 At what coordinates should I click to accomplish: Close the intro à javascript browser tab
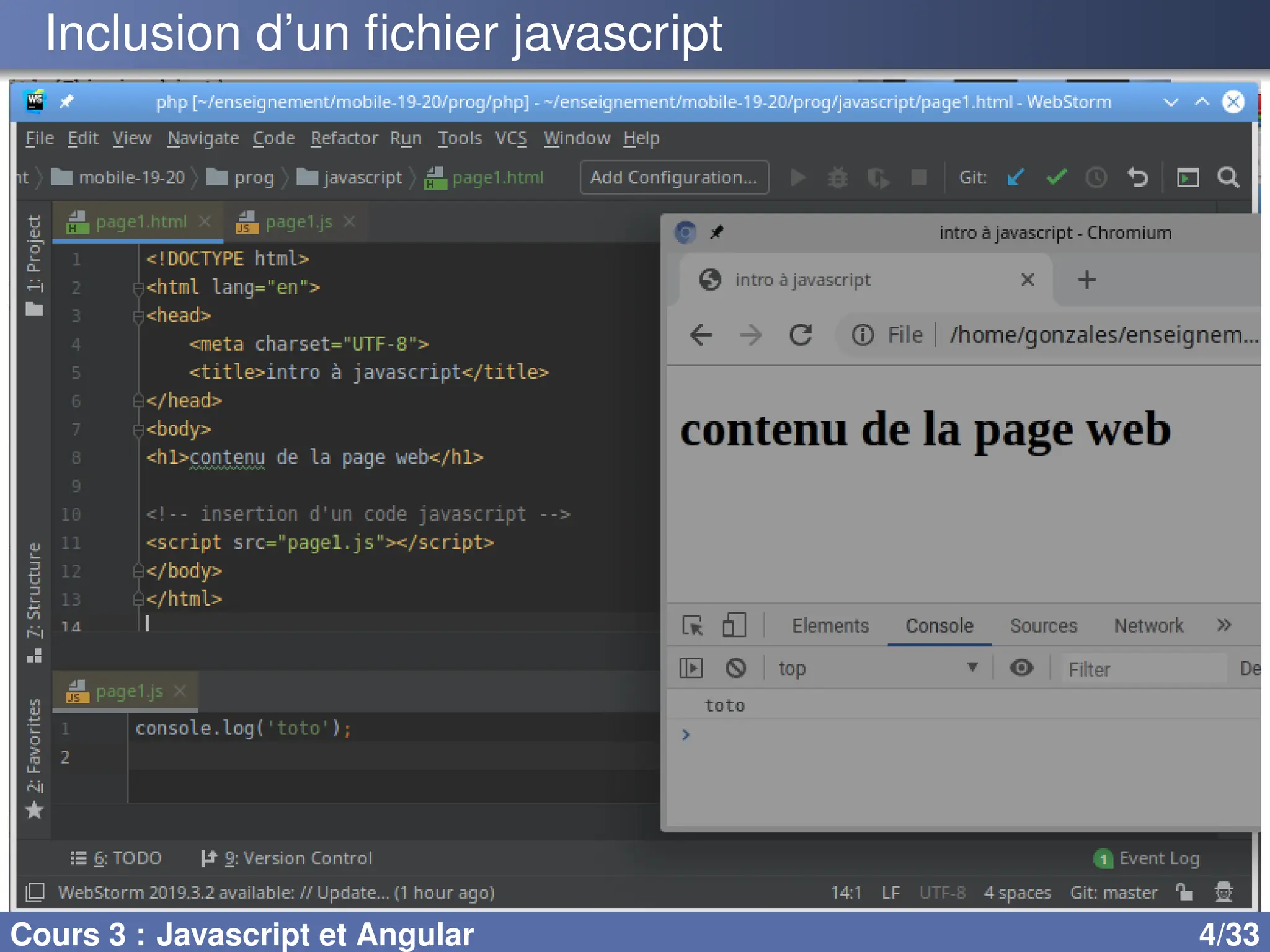click(x=1028, y=280)
